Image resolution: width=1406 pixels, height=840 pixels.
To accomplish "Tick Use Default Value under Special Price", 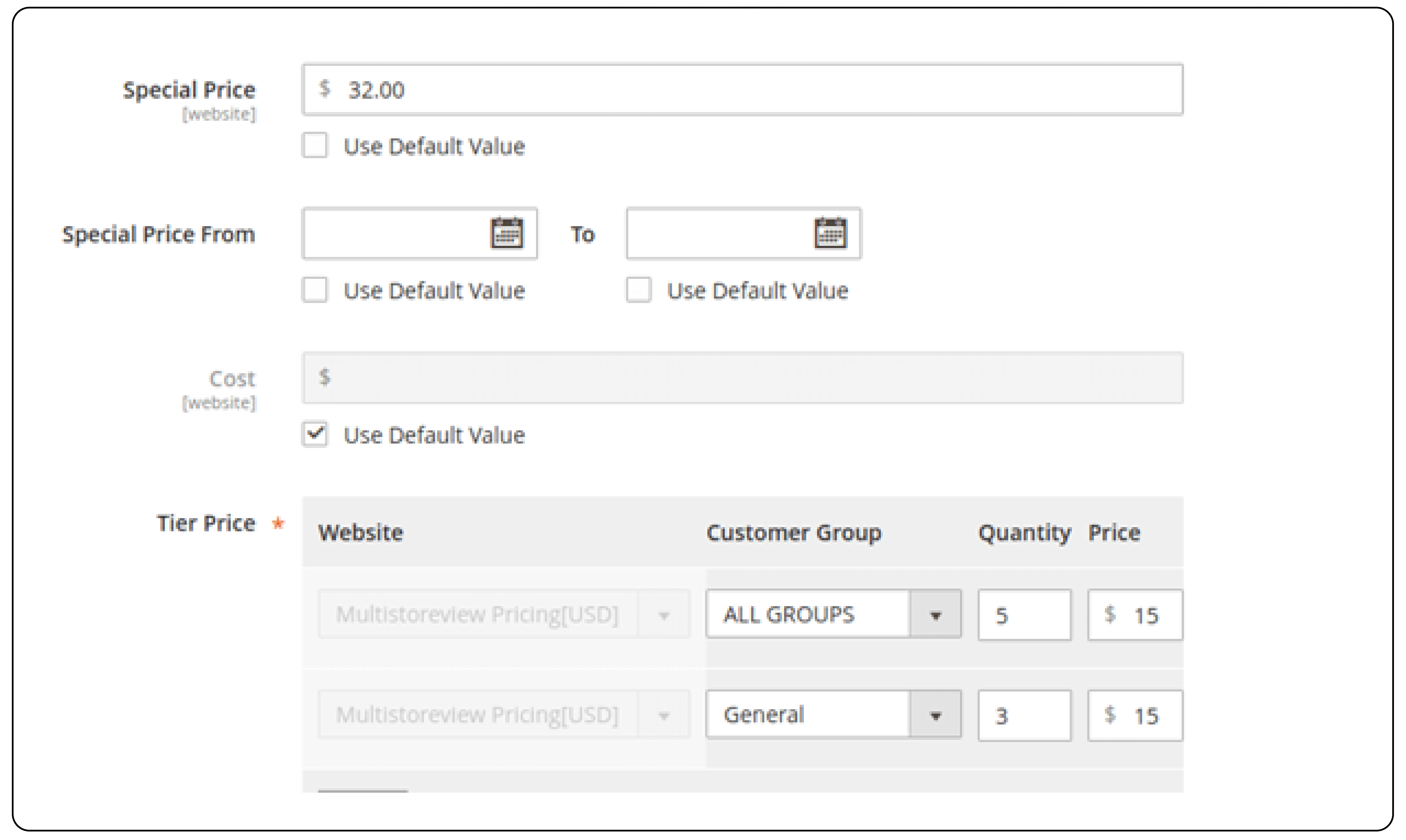I will coord(315,145).
